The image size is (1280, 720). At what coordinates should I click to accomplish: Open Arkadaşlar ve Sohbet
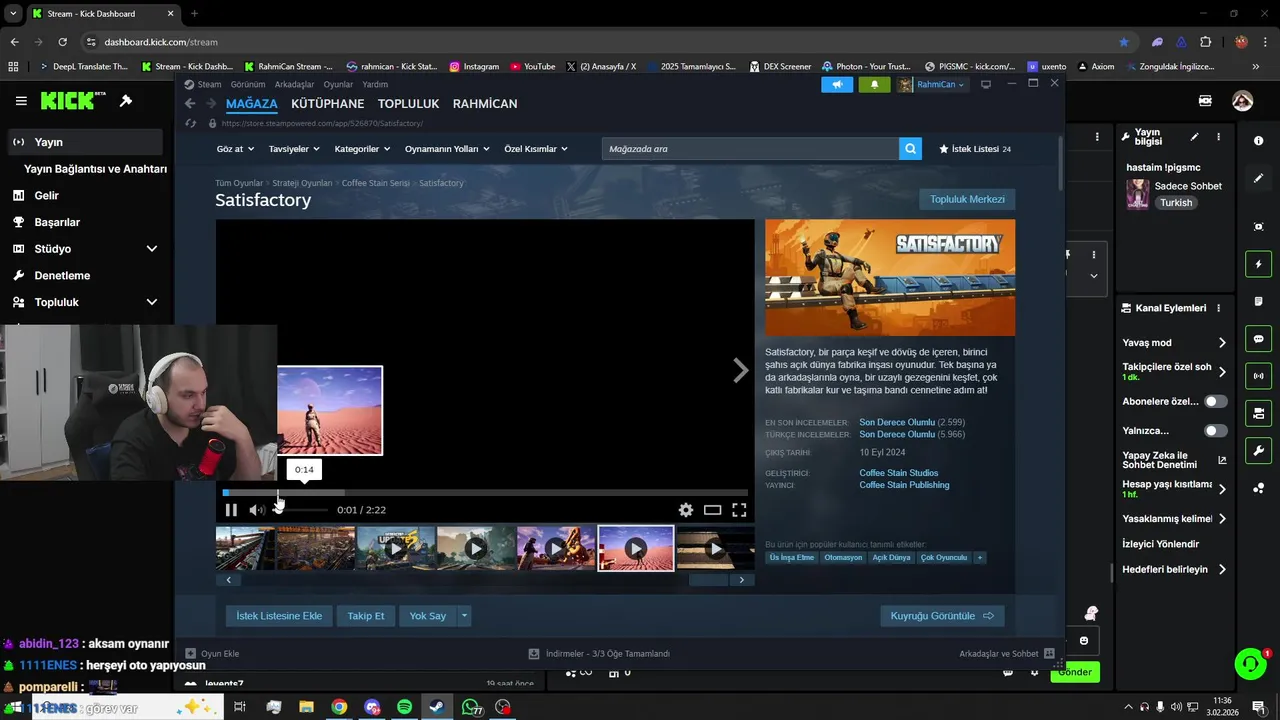coord(1006,654)
